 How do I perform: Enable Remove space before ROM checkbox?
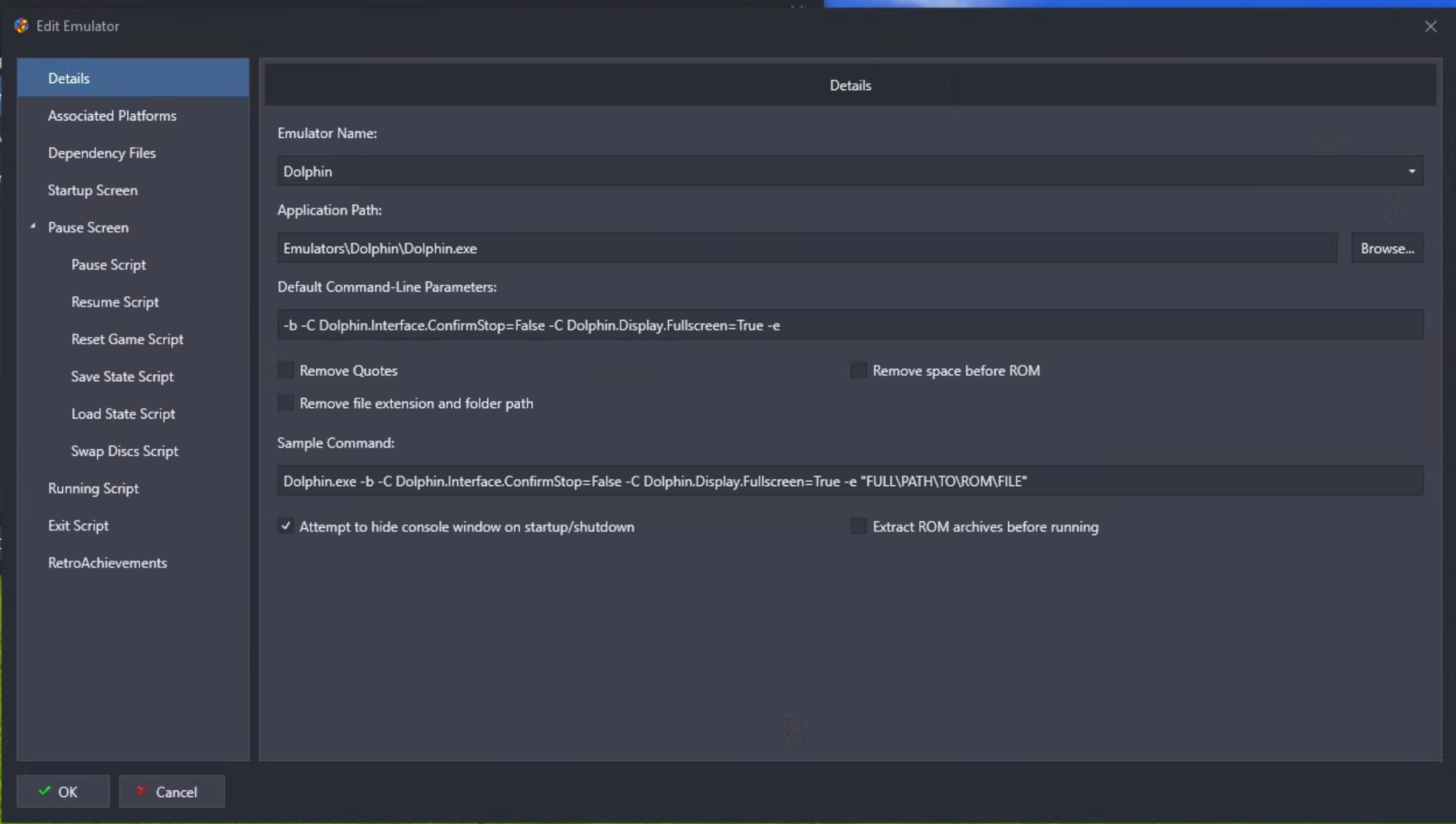point(858,370)
